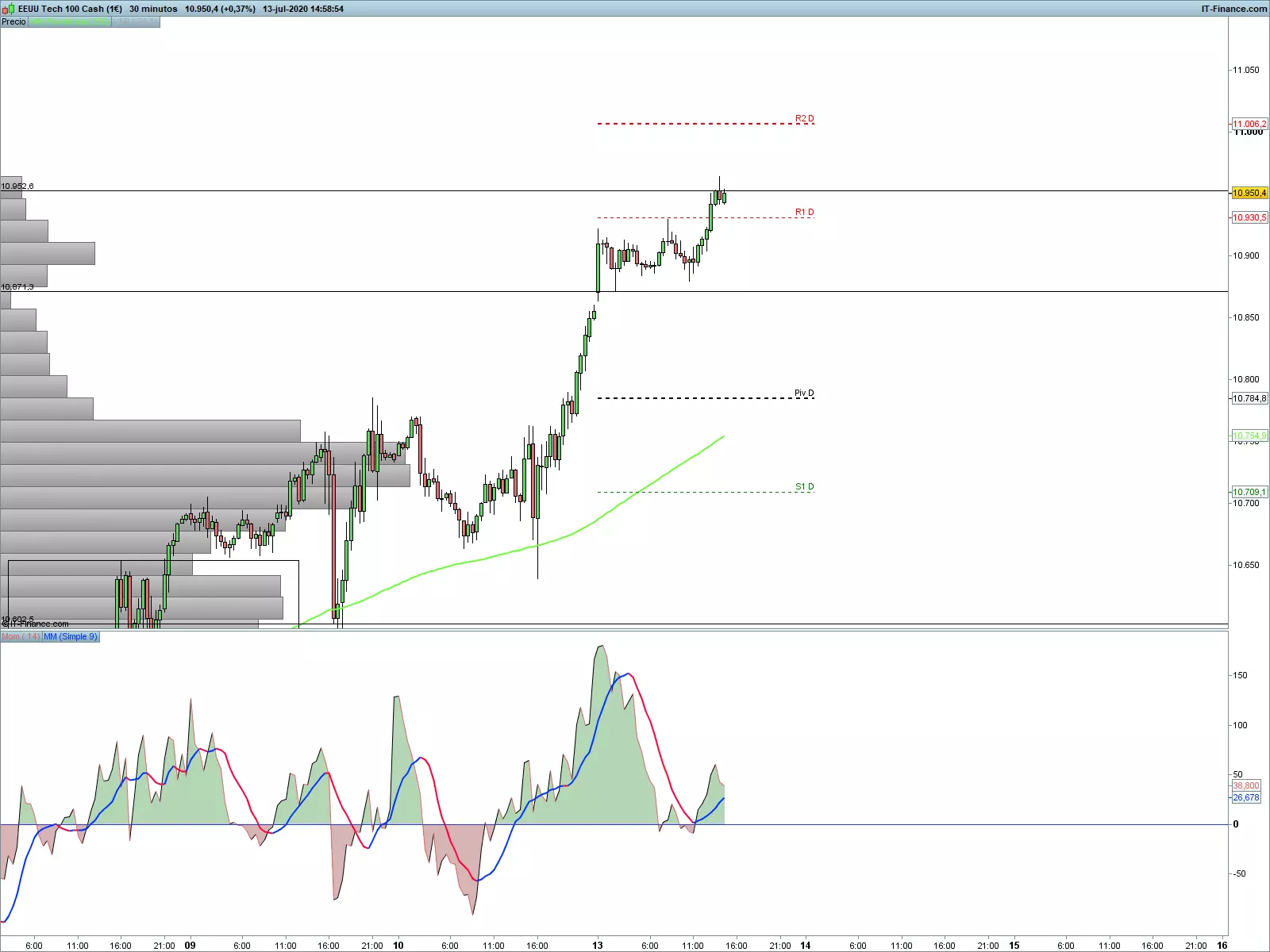Click the 150 momentum axis label
This screenshot has width=1270, height=952.
[1240, 675]
